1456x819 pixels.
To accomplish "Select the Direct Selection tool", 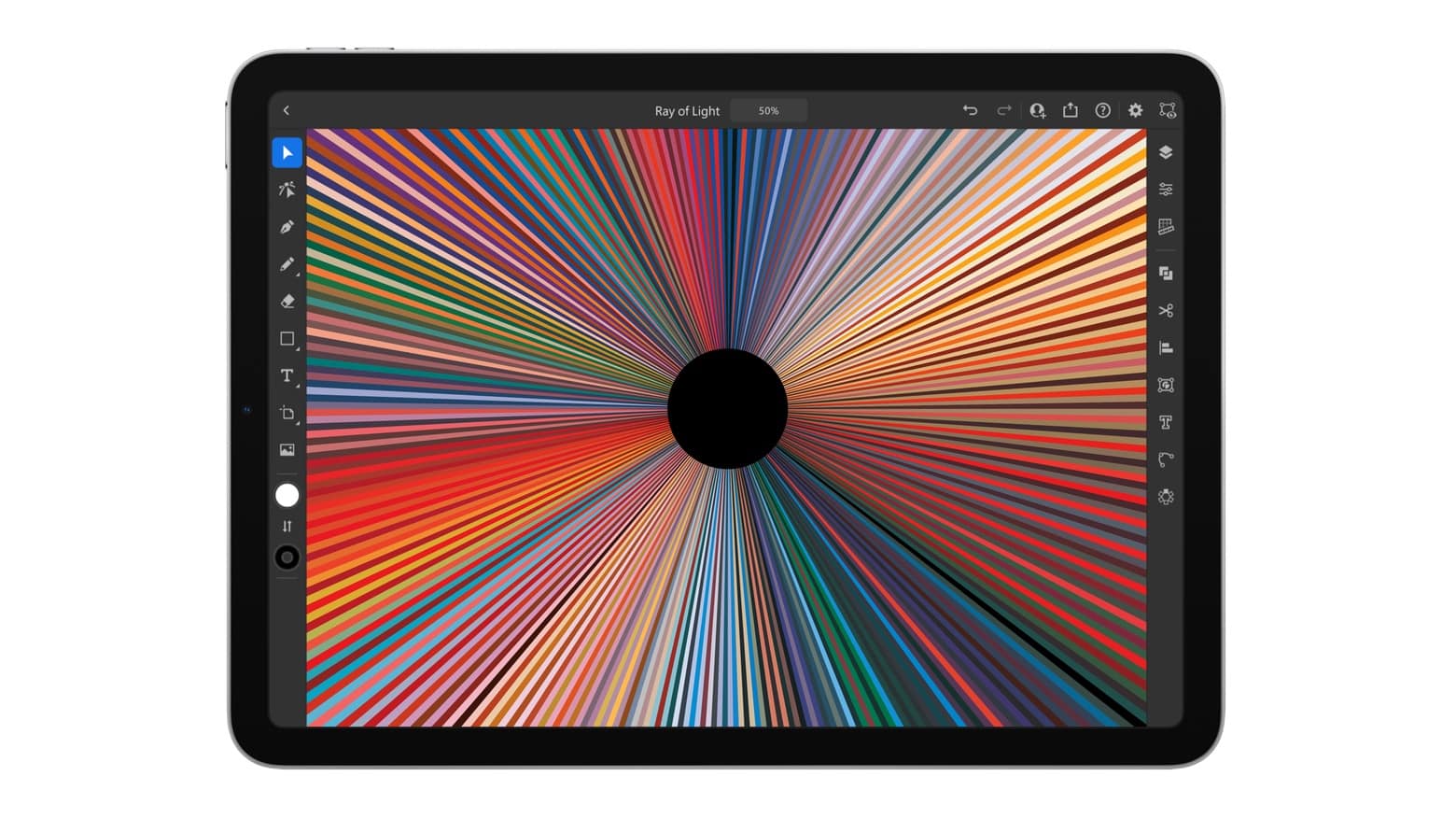I will click(287, 190).
